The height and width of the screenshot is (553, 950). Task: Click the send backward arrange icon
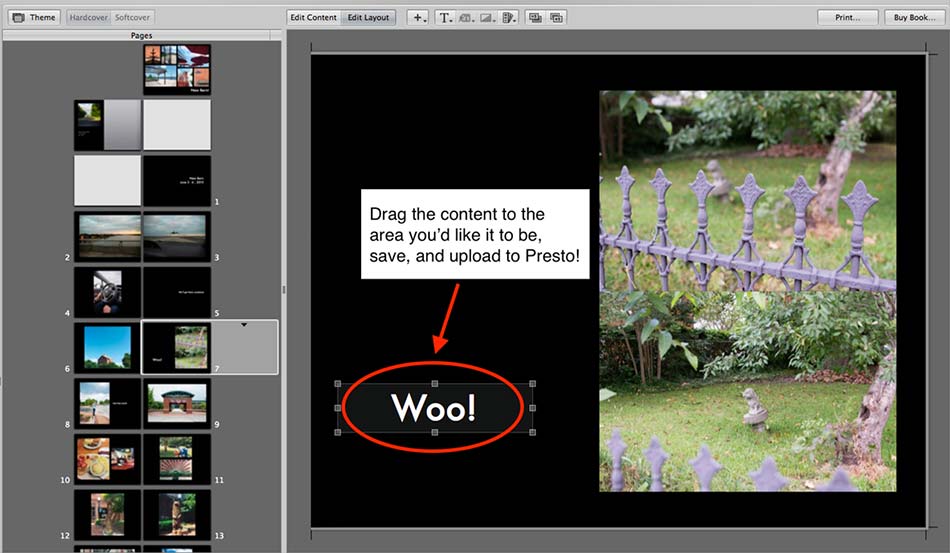pos(556,18)
